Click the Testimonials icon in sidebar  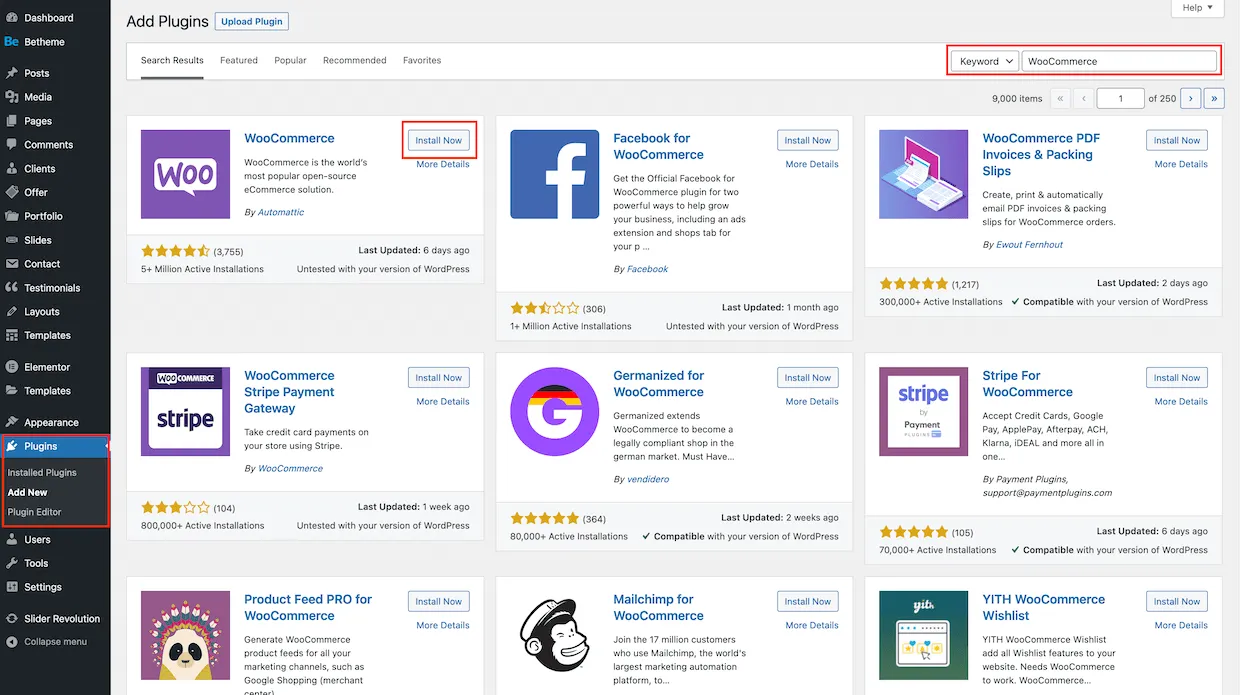(x=12, y=288)
